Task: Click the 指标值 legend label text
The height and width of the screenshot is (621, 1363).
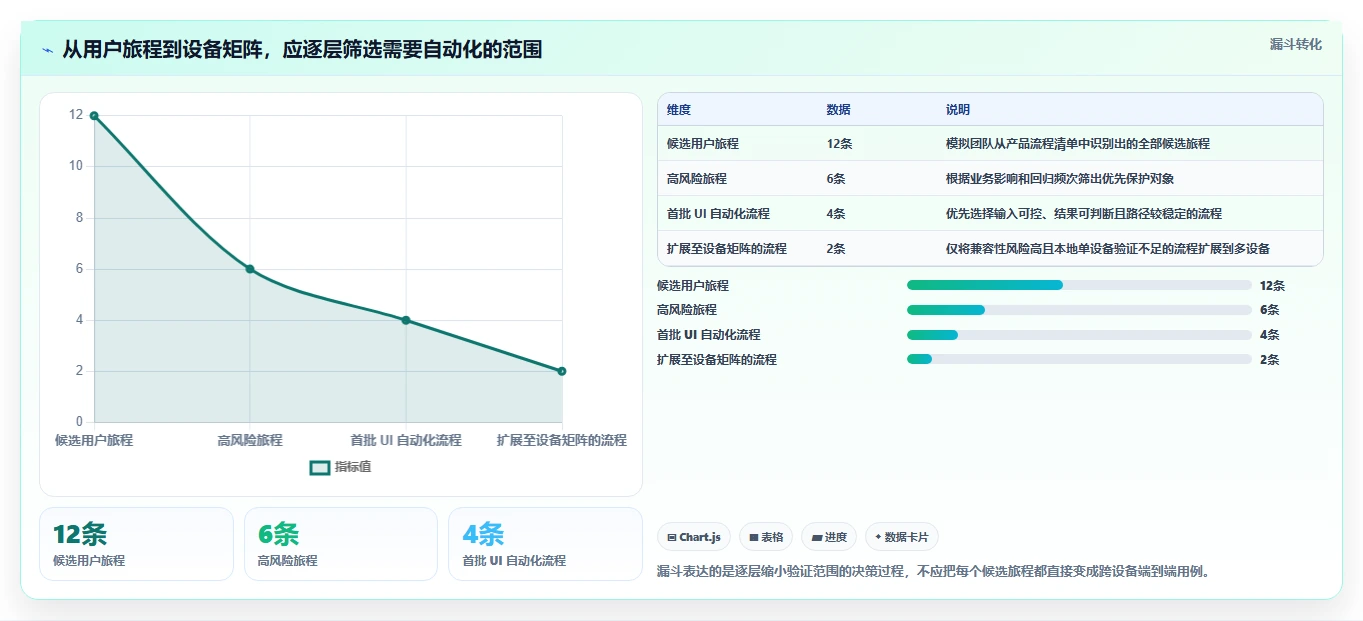Action: coord(353,467)
